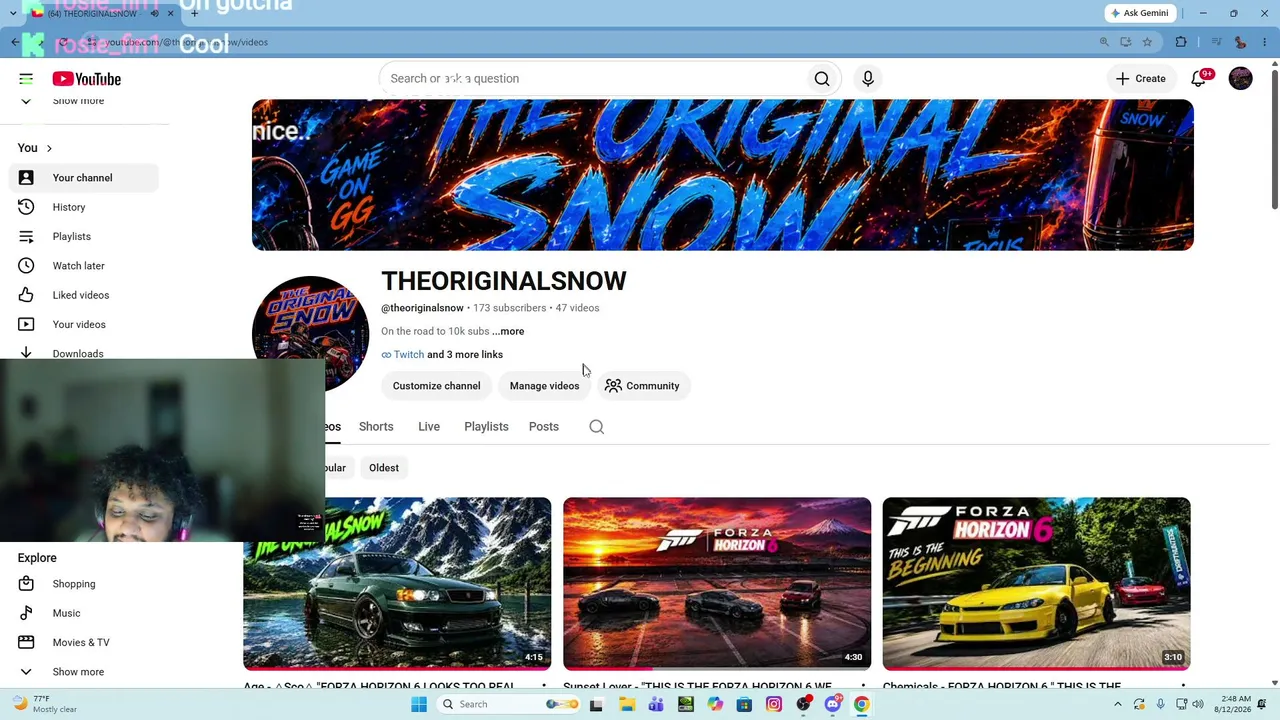1280x720 pixels.
Task: Open the Nvidia app from the taskbar
Action: pos(686,704)
